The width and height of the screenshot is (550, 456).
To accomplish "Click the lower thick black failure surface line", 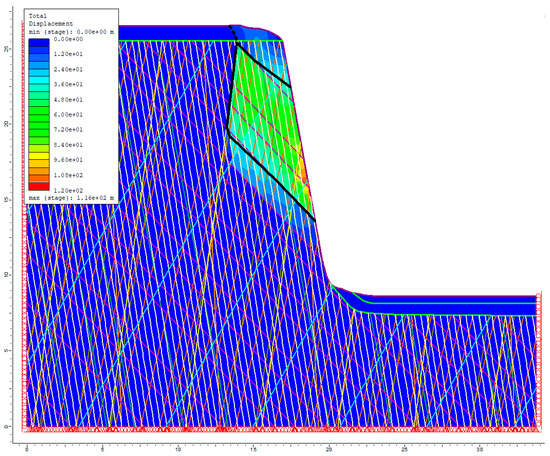I will (271, 177).
